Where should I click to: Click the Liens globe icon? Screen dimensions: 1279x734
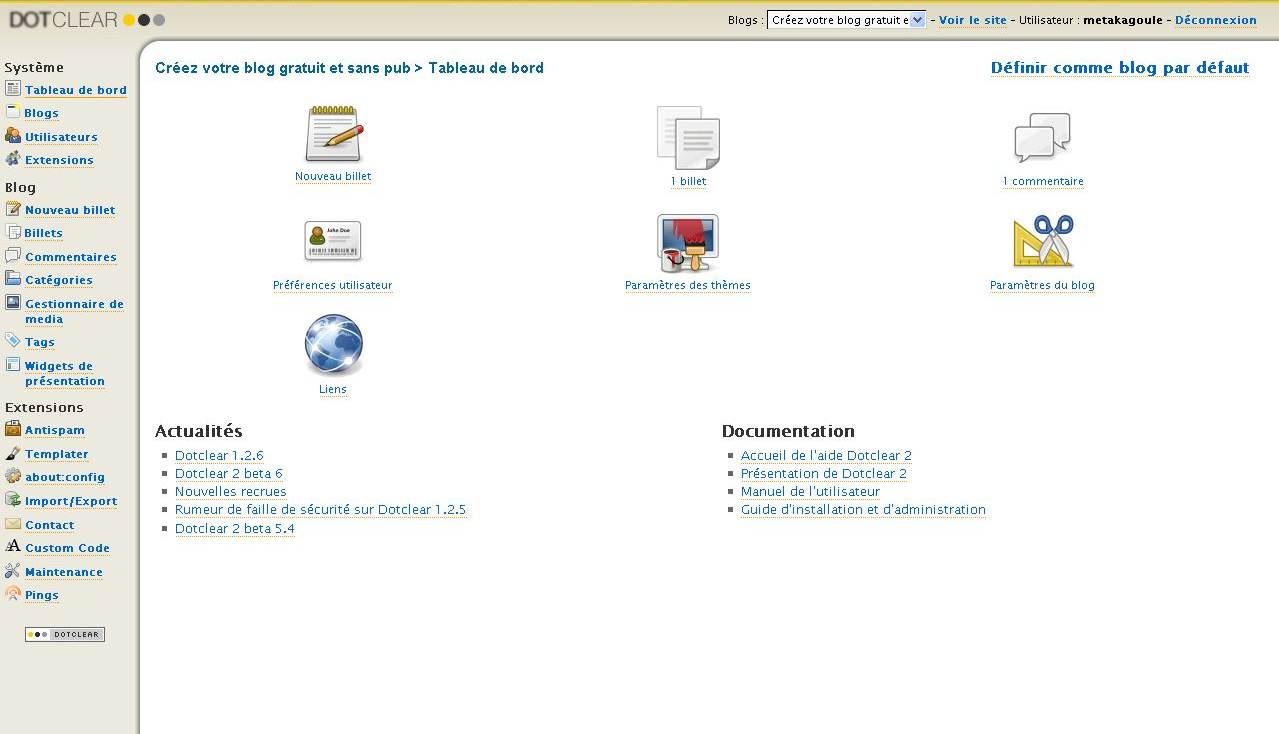(333, 345)
